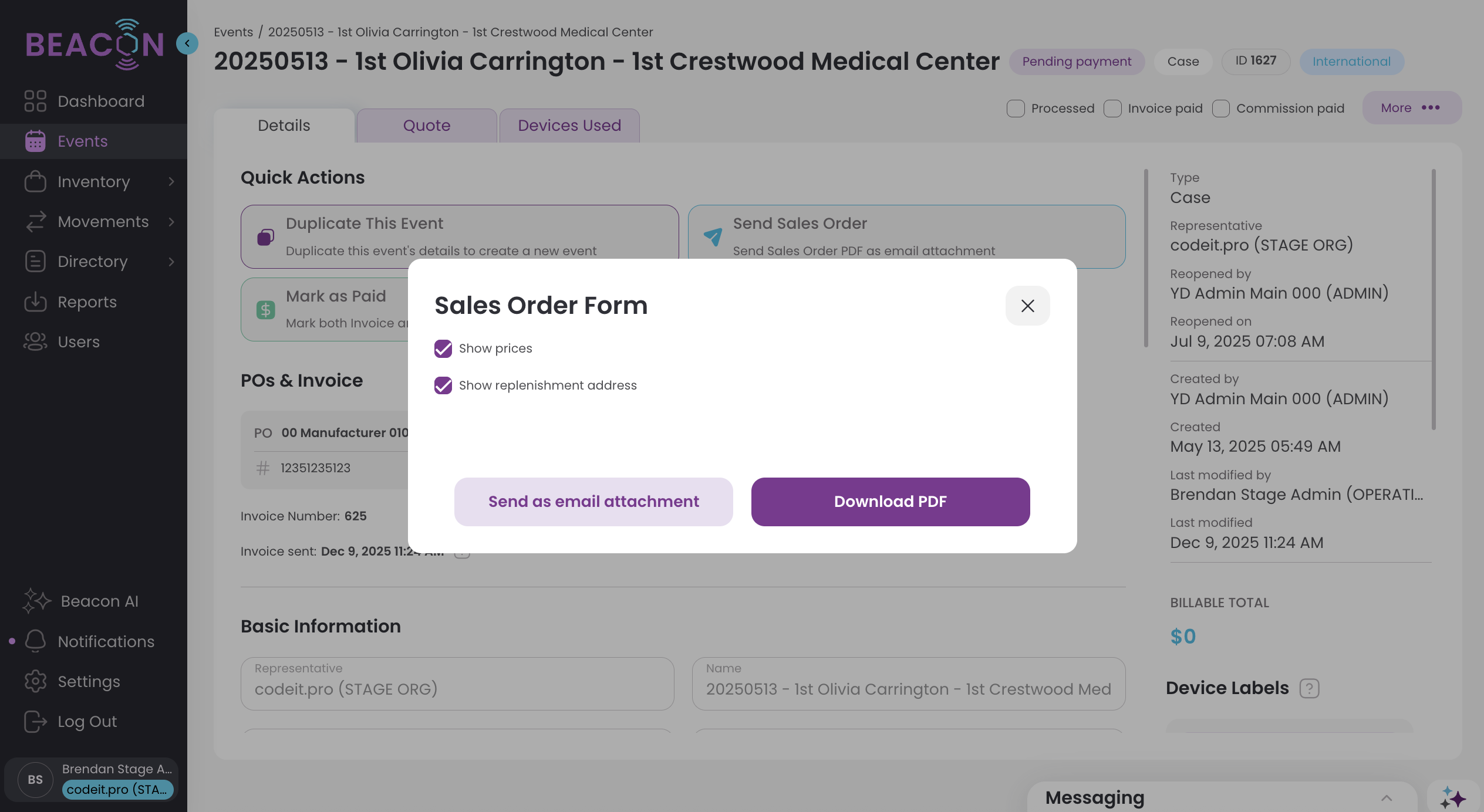Launch Beacon AI sparkle icon
The height and width of the screenshot is (812, 1484).
36,601
